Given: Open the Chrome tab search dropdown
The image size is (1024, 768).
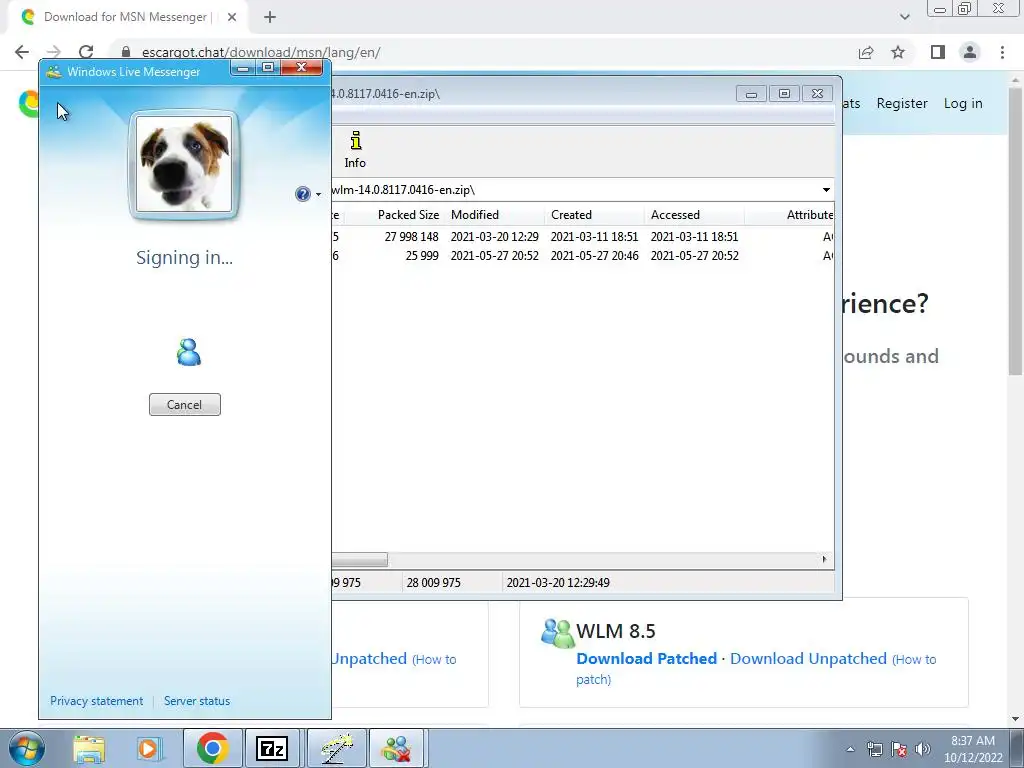Looking at the screenshot, I should pyautogui.click(x=904, y=17).
